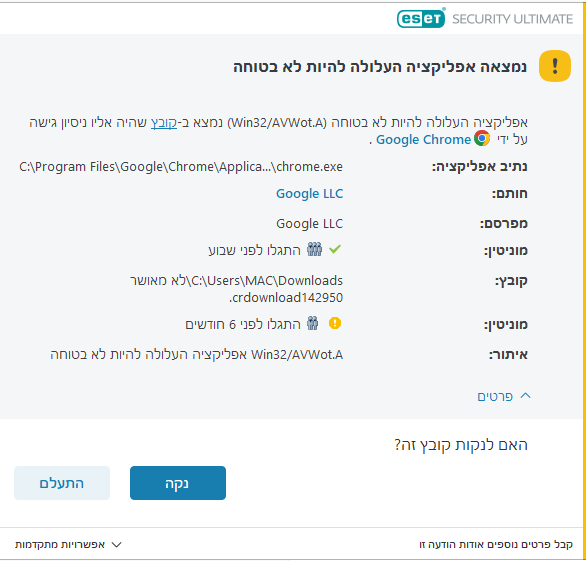Click the chrome.exe application path text

coord(181,167)
